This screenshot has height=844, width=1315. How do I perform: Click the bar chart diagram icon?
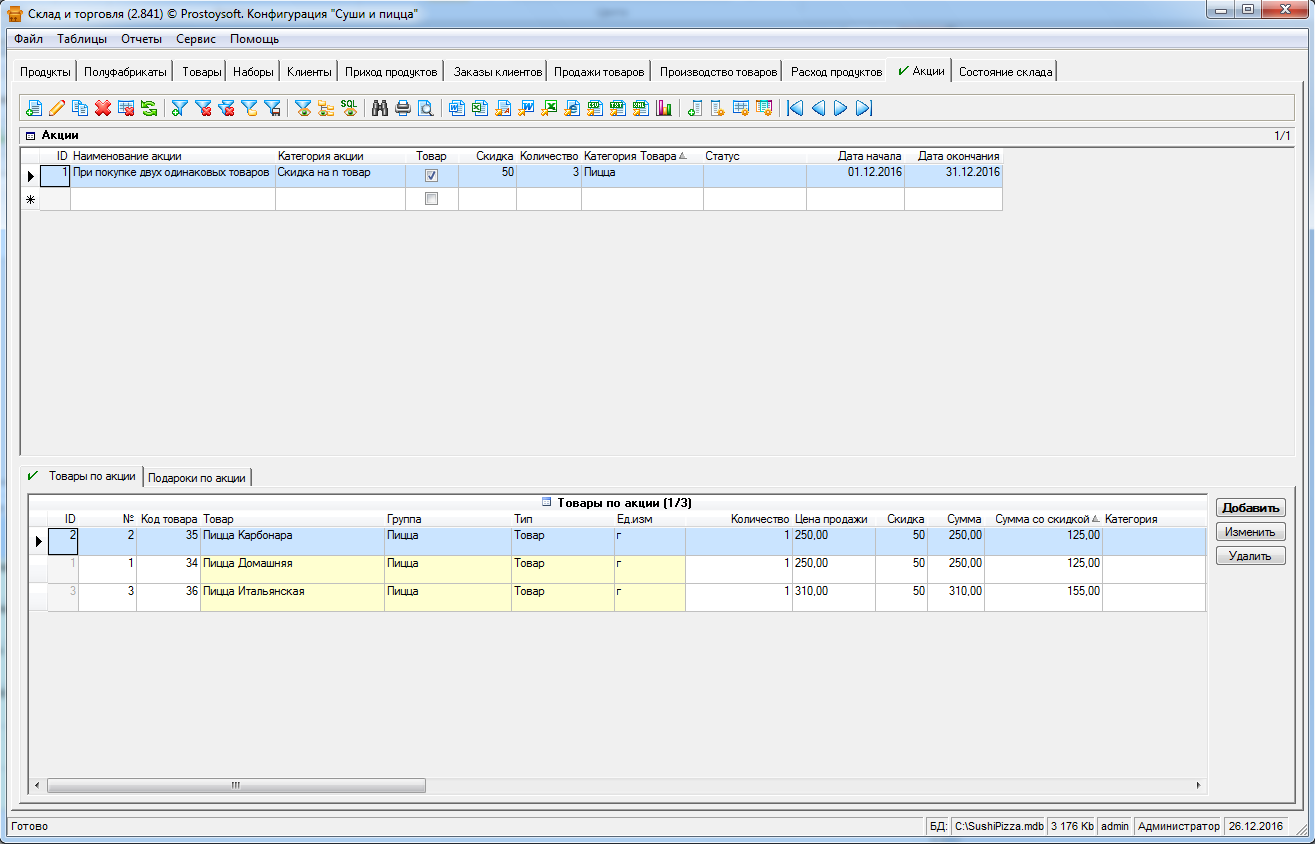664,108
